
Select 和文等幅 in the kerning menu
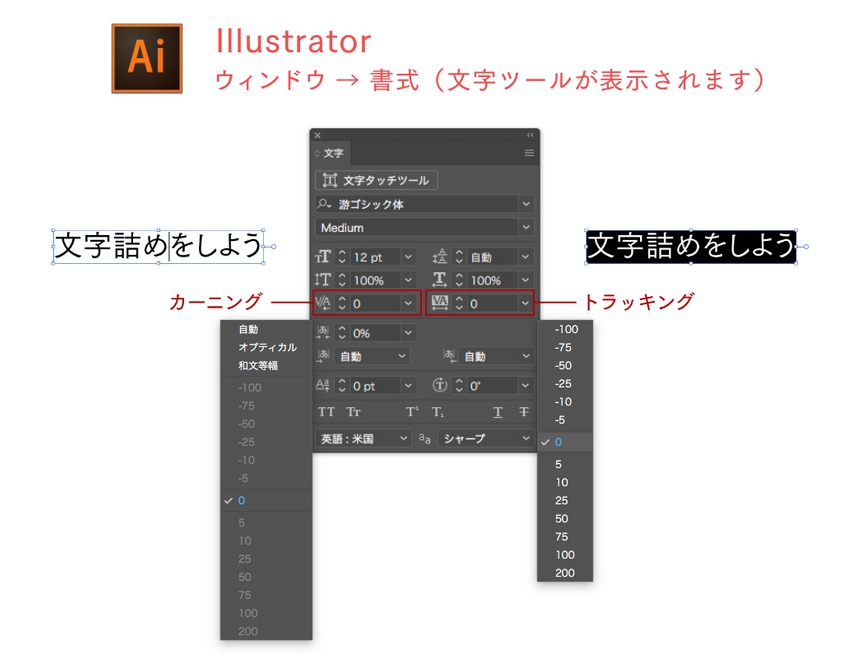(258, 365)
